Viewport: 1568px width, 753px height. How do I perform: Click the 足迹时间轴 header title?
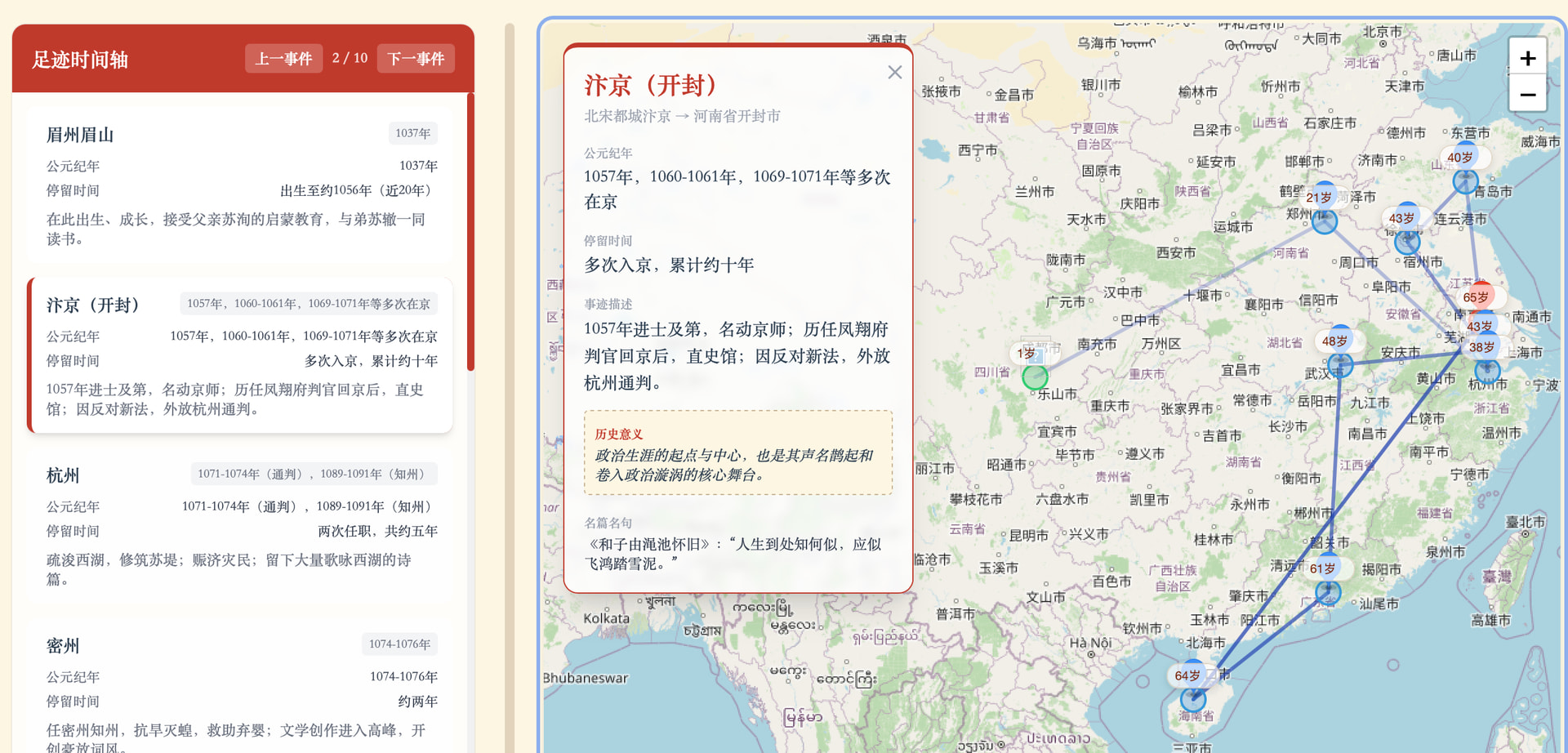[x=80, y=60]
